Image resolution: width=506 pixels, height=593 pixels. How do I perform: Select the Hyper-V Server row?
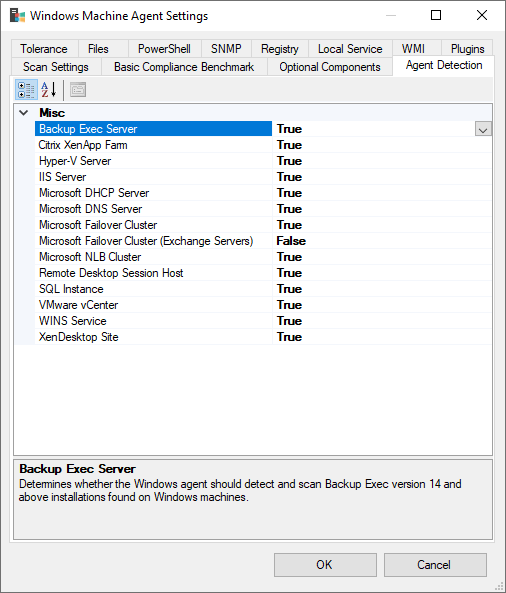[x=154, y=161]
